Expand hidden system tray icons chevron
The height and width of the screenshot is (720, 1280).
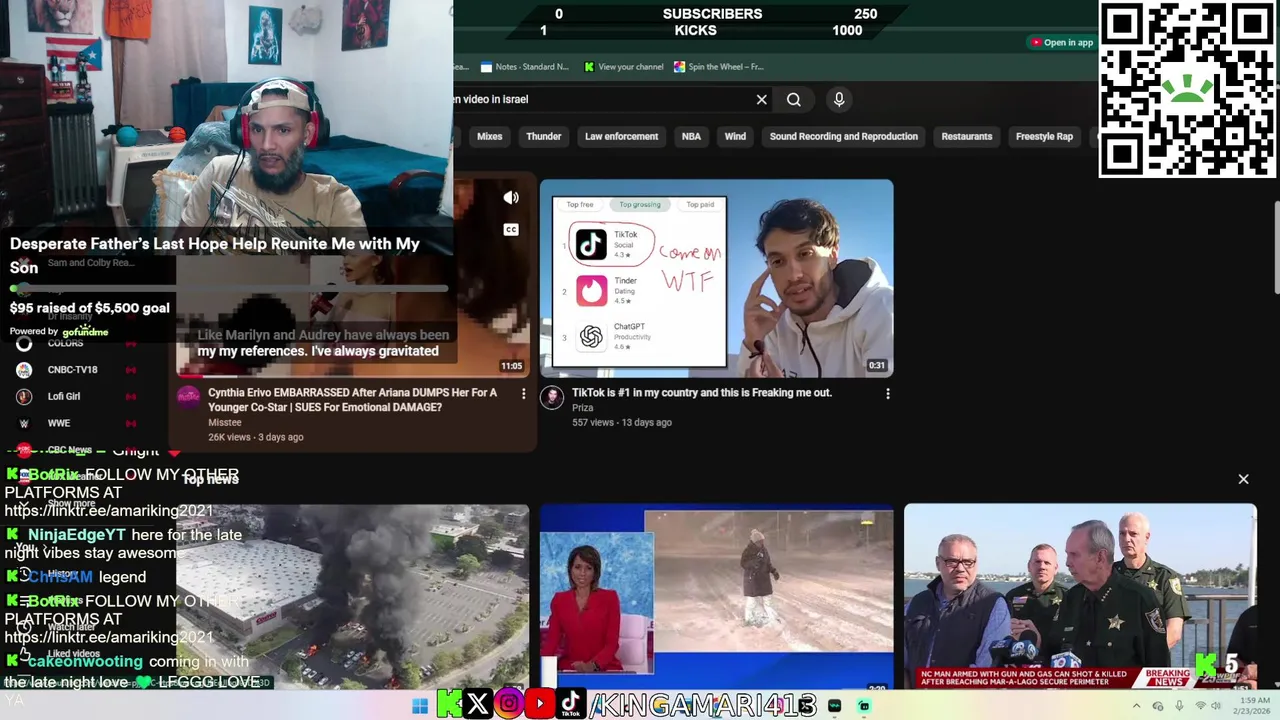tap(1136, 706)
